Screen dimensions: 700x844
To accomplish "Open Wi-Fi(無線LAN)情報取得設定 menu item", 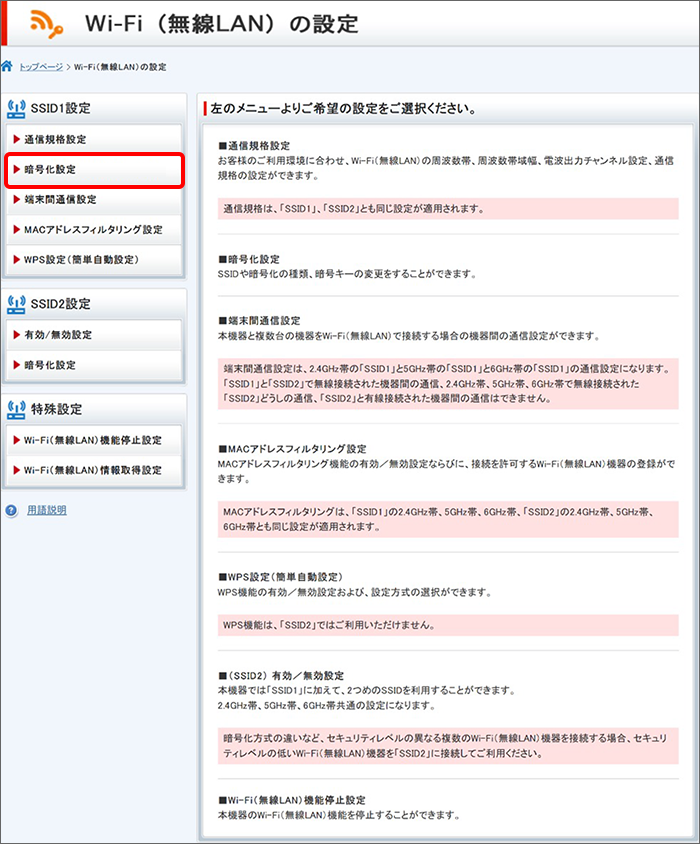I will click(94, 470).
